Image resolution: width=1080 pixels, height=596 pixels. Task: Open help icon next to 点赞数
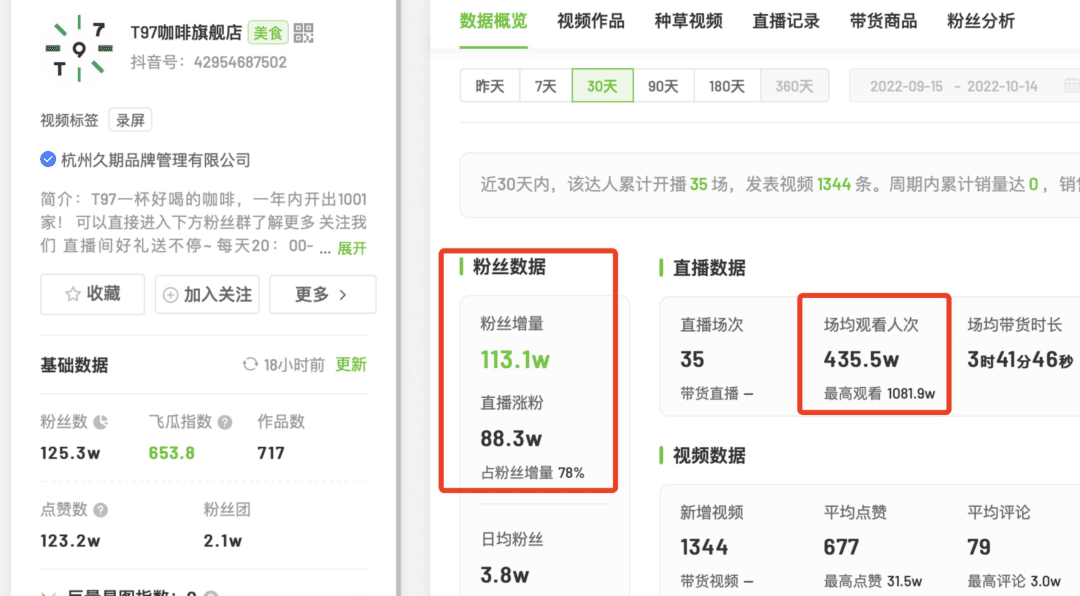pyautogui.click(x=101, y=510)
